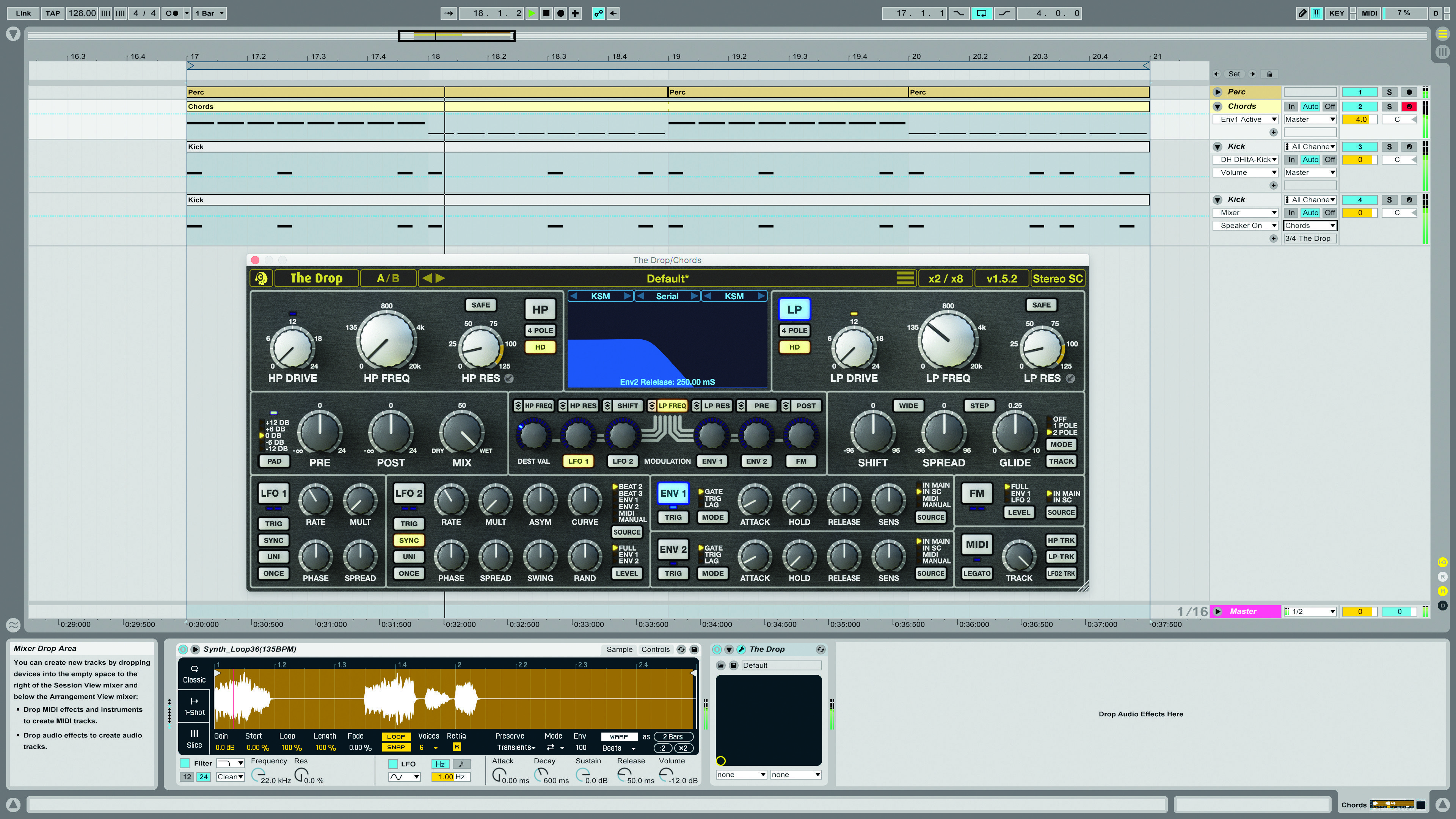Switch to the Controls tab
The height and width of the screenshot is (819, 1456).
click(656, 650)
